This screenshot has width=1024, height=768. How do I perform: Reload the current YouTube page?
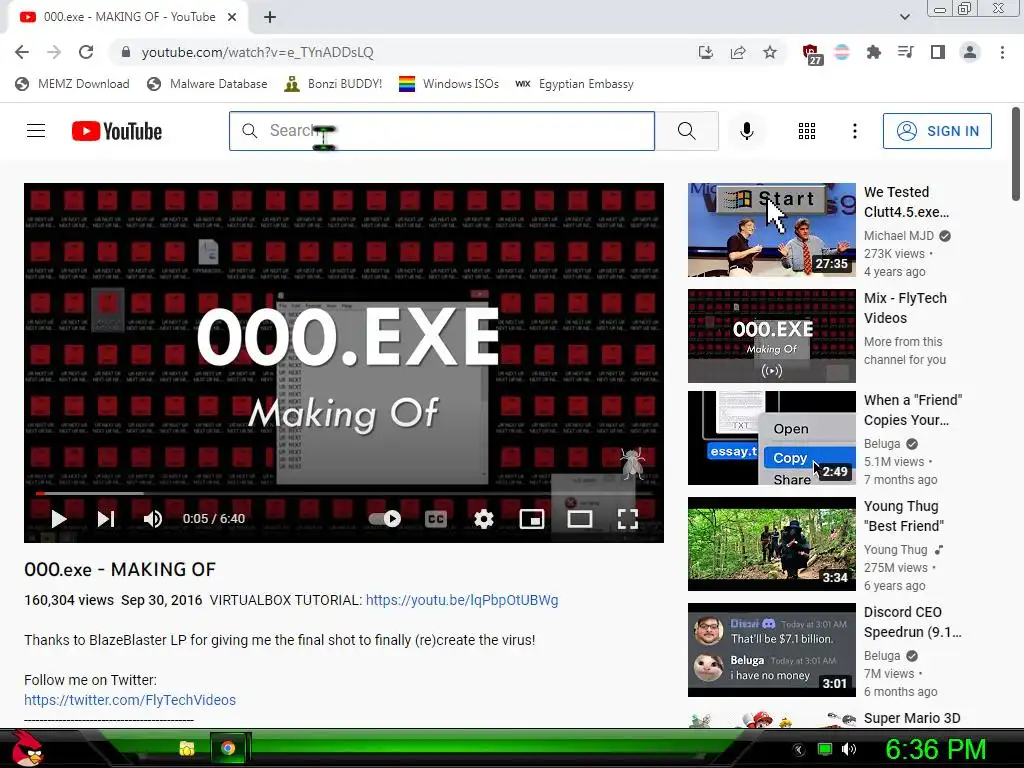pyautogui.click(x=86, y=52)
